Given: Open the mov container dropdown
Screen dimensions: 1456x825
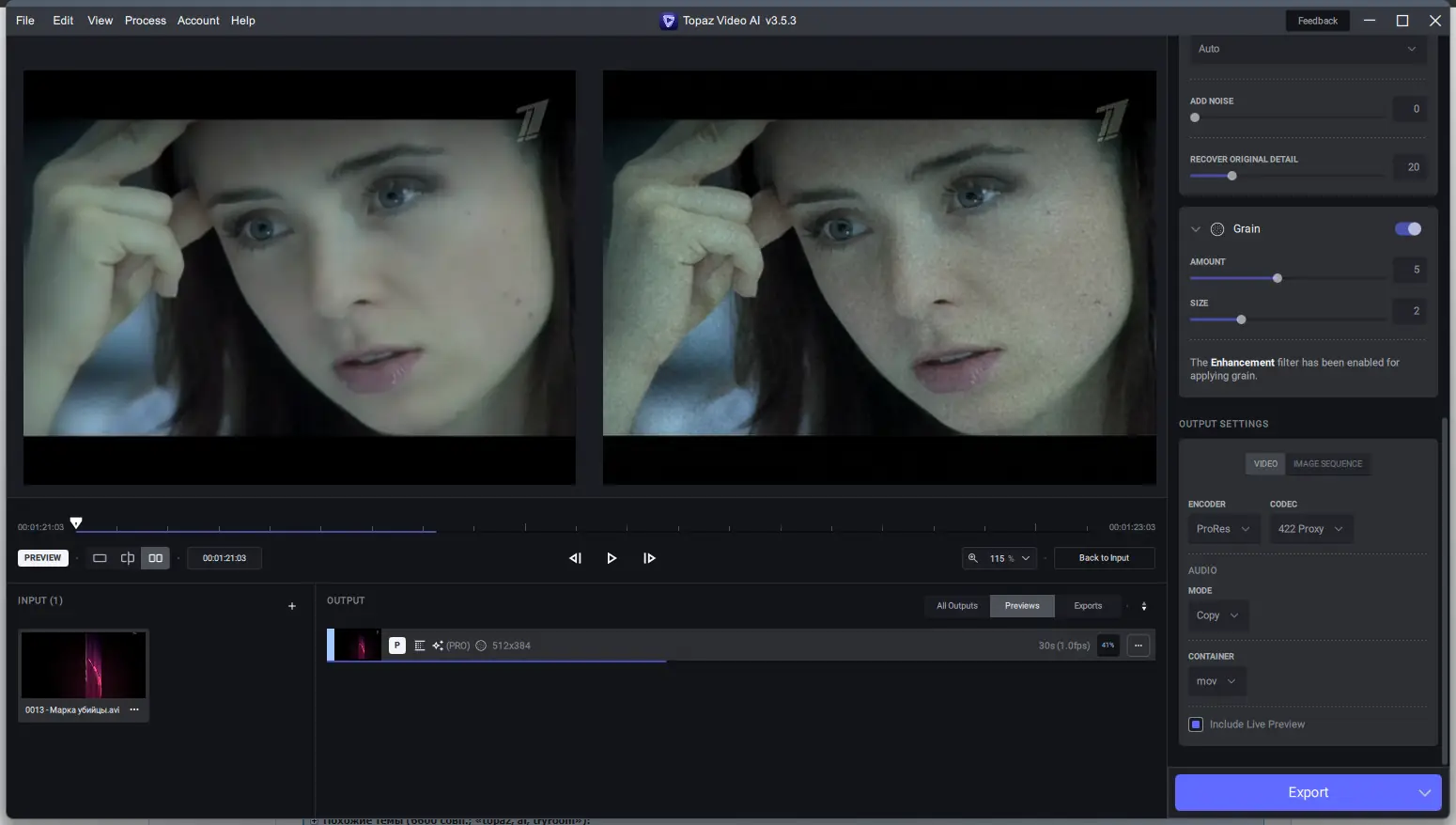Looking at the screenshot, I should [1216, 681].
